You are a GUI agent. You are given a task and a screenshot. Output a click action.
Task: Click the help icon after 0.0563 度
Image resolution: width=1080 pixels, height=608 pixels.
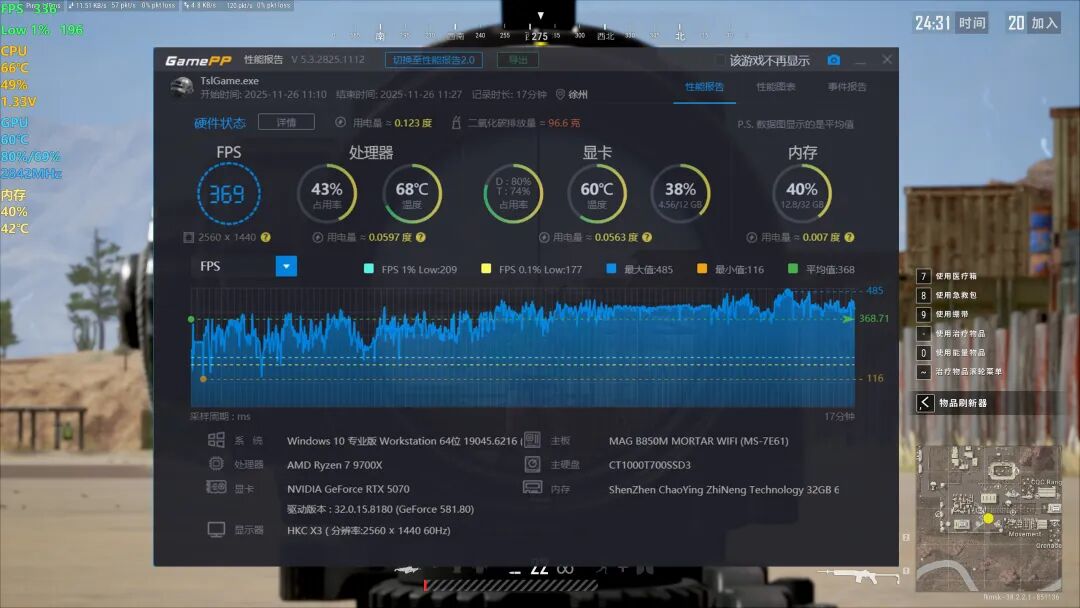click(x=647, y=238)
